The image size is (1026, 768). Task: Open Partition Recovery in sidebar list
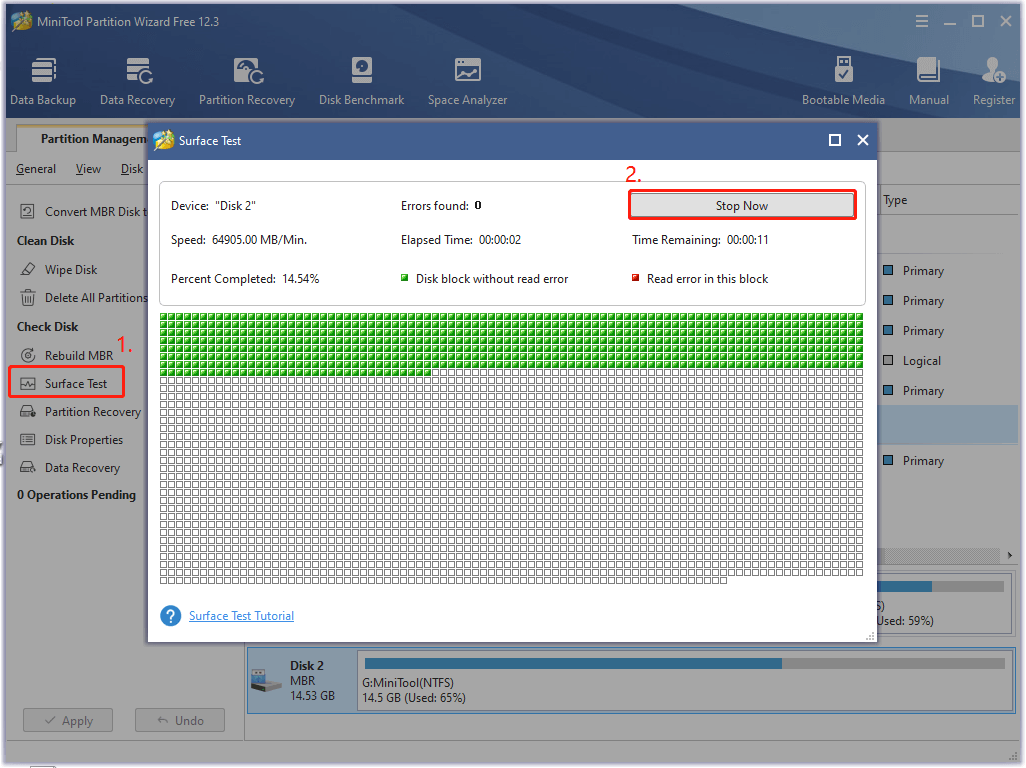tap(80, 411)
